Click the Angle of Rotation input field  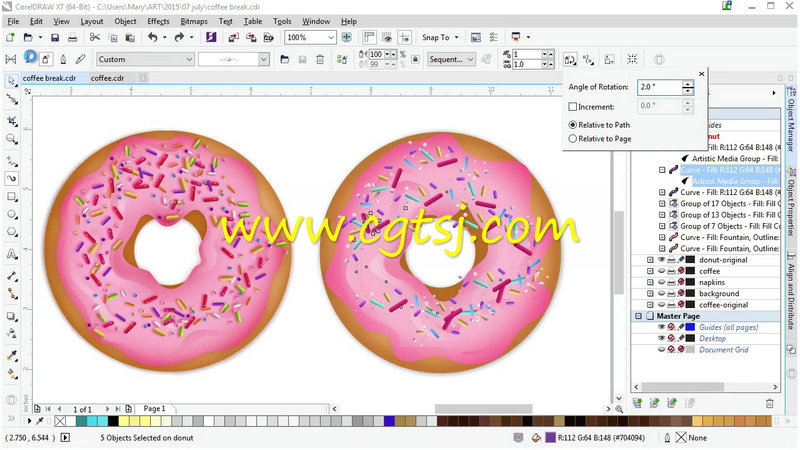coord(660,87)
